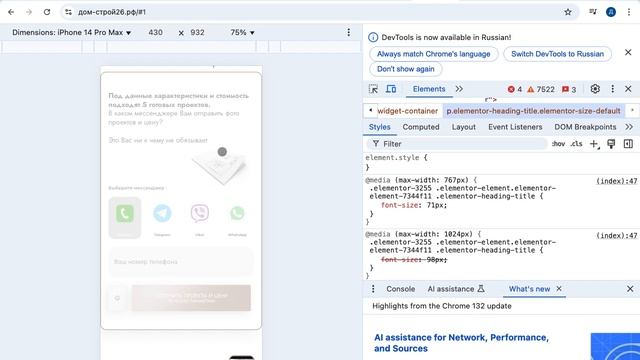The image size is (640, 360).
Task: Dismiss the DevTools language notification
Action: click(x=628, y=52)
